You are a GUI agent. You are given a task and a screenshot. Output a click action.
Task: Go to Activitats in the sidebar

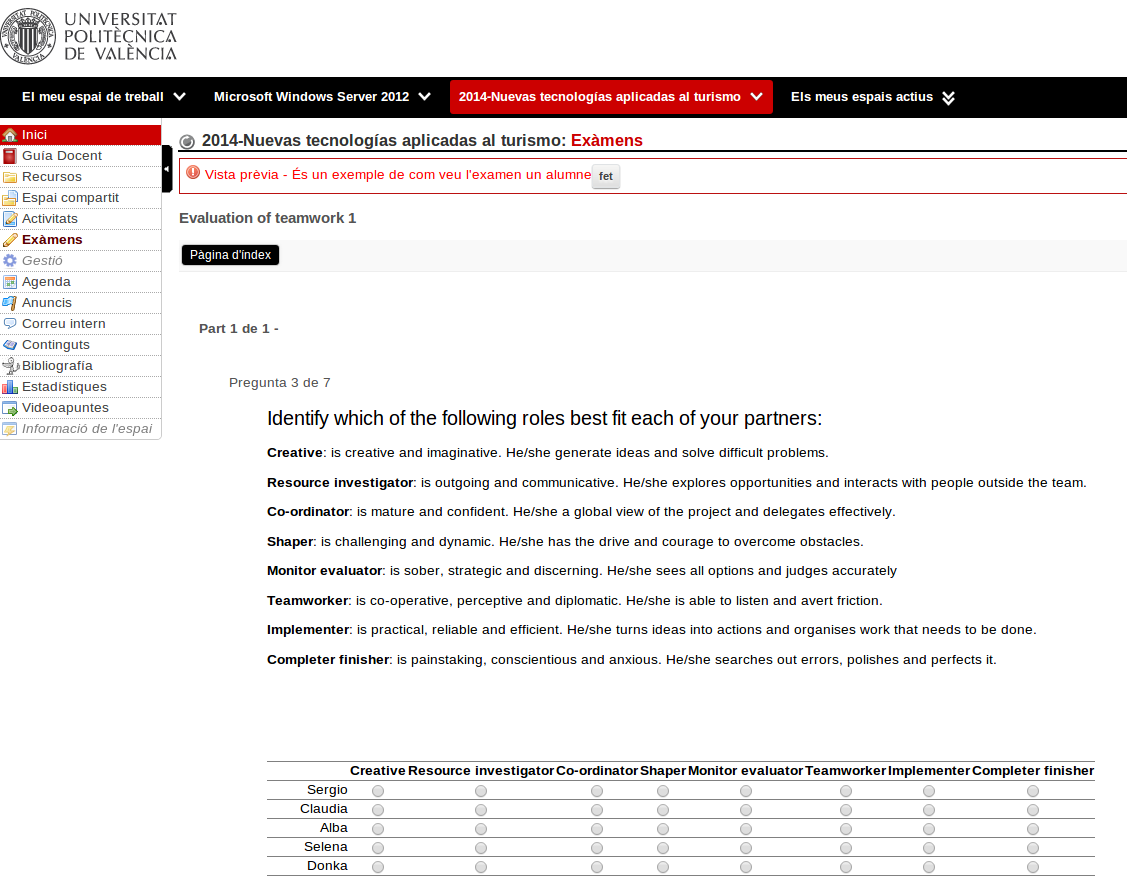point(50,219)
